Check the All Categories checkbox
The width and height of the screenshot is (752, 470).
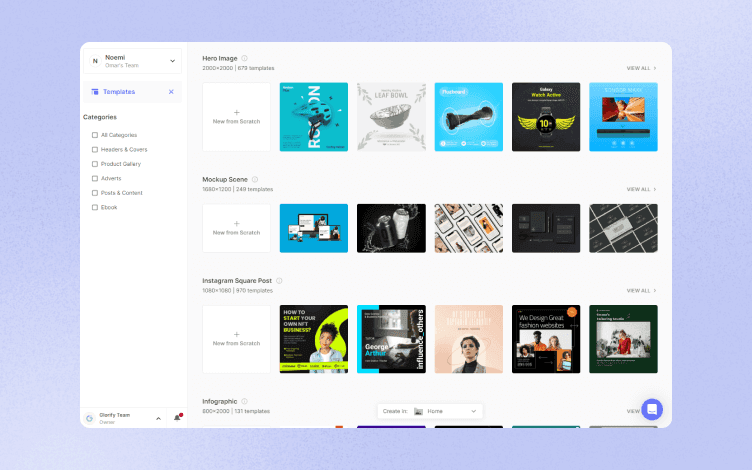tap(95, 135)
